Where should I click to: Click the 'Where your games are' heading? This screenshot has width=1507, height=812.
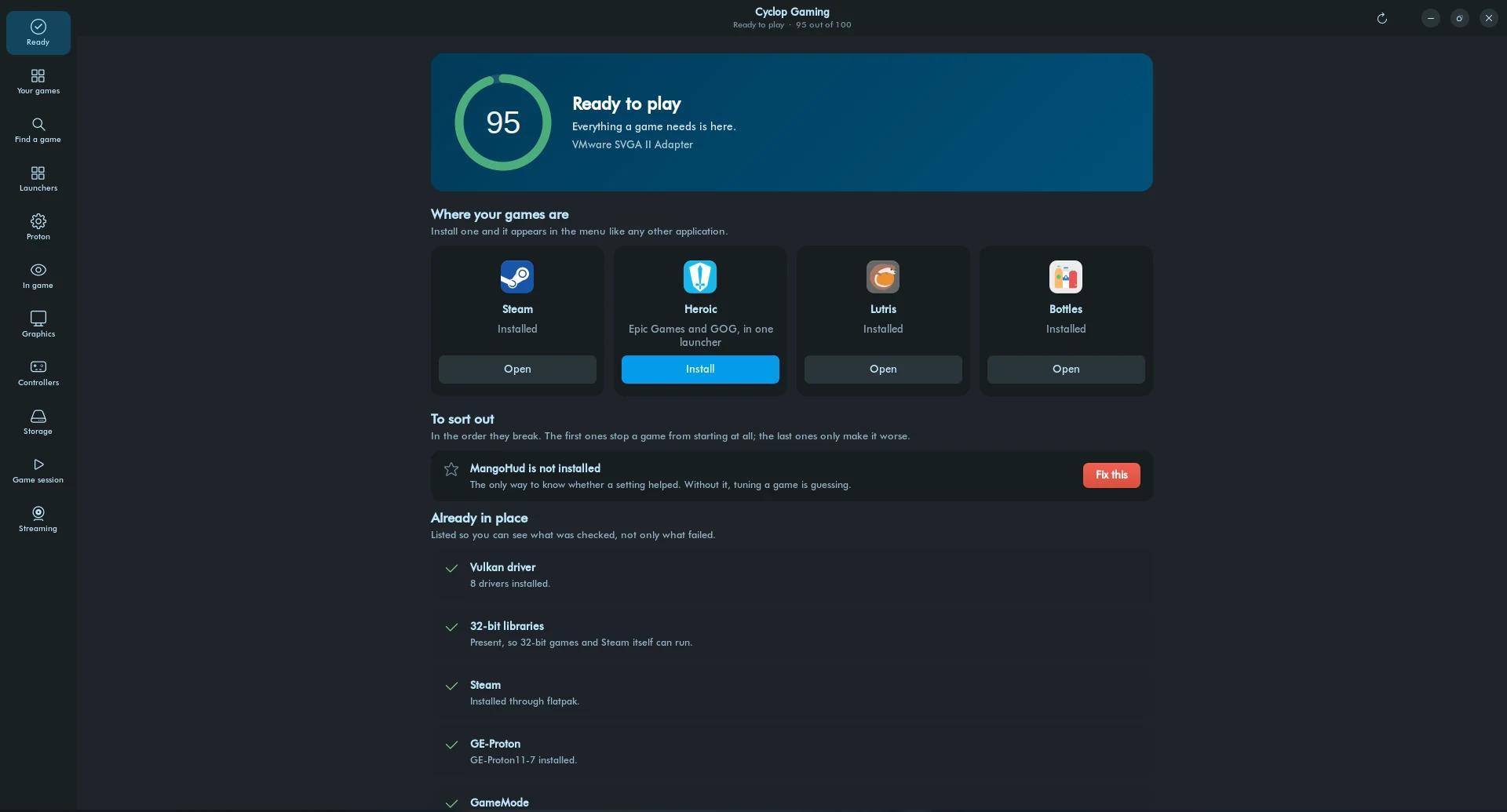tap(500, 214)
